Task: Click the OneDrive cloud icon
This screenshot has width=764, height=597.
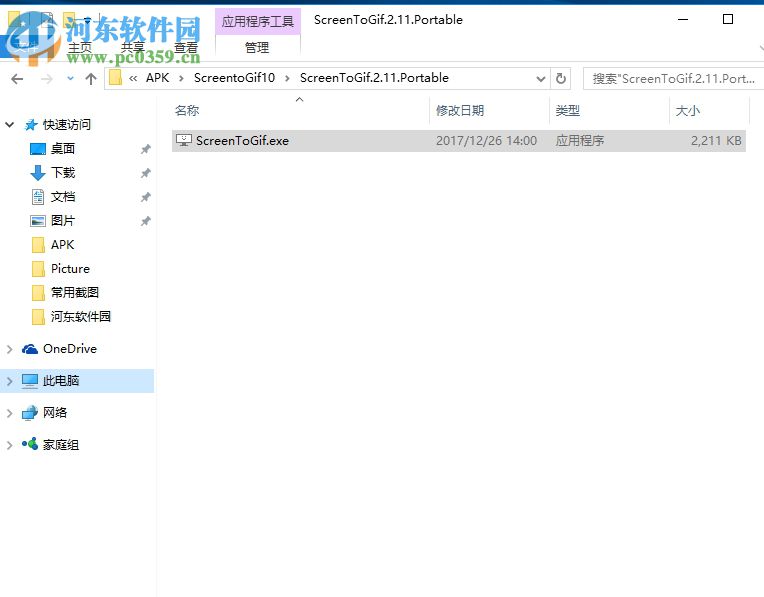Action: [30, 349]
